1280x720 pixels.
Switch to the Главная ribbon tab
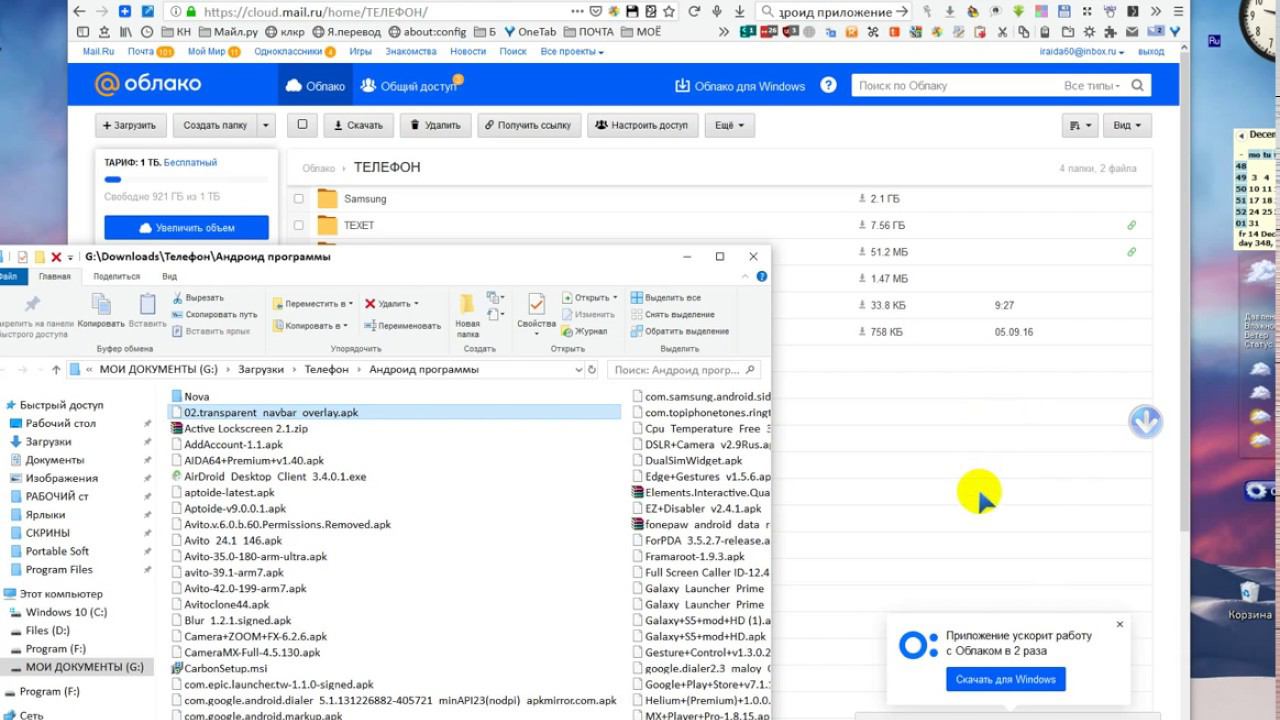coord(55,276)
